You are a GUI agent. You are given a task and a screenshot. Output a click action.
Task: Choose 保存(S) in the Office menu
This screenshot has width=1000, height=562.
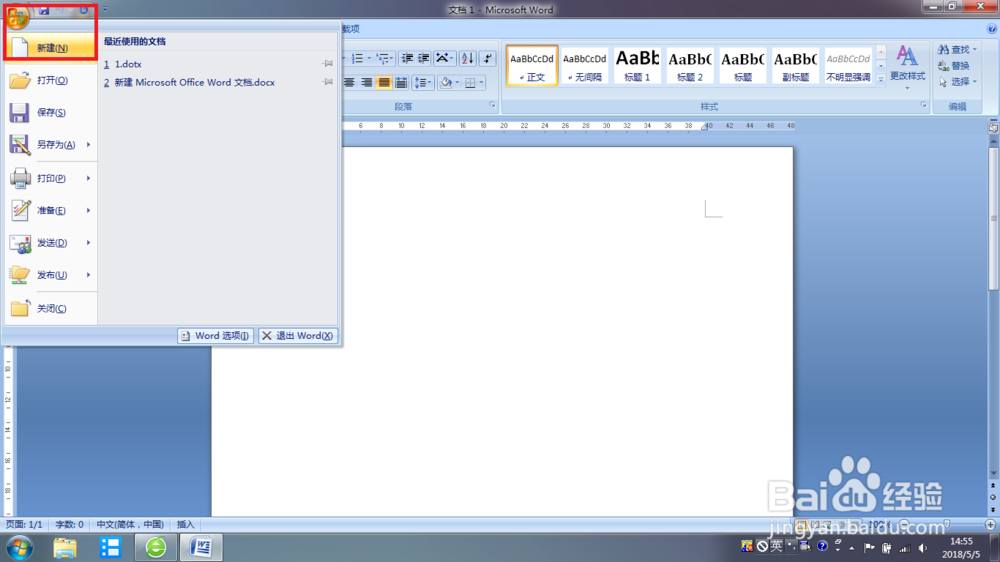(51, 112)
